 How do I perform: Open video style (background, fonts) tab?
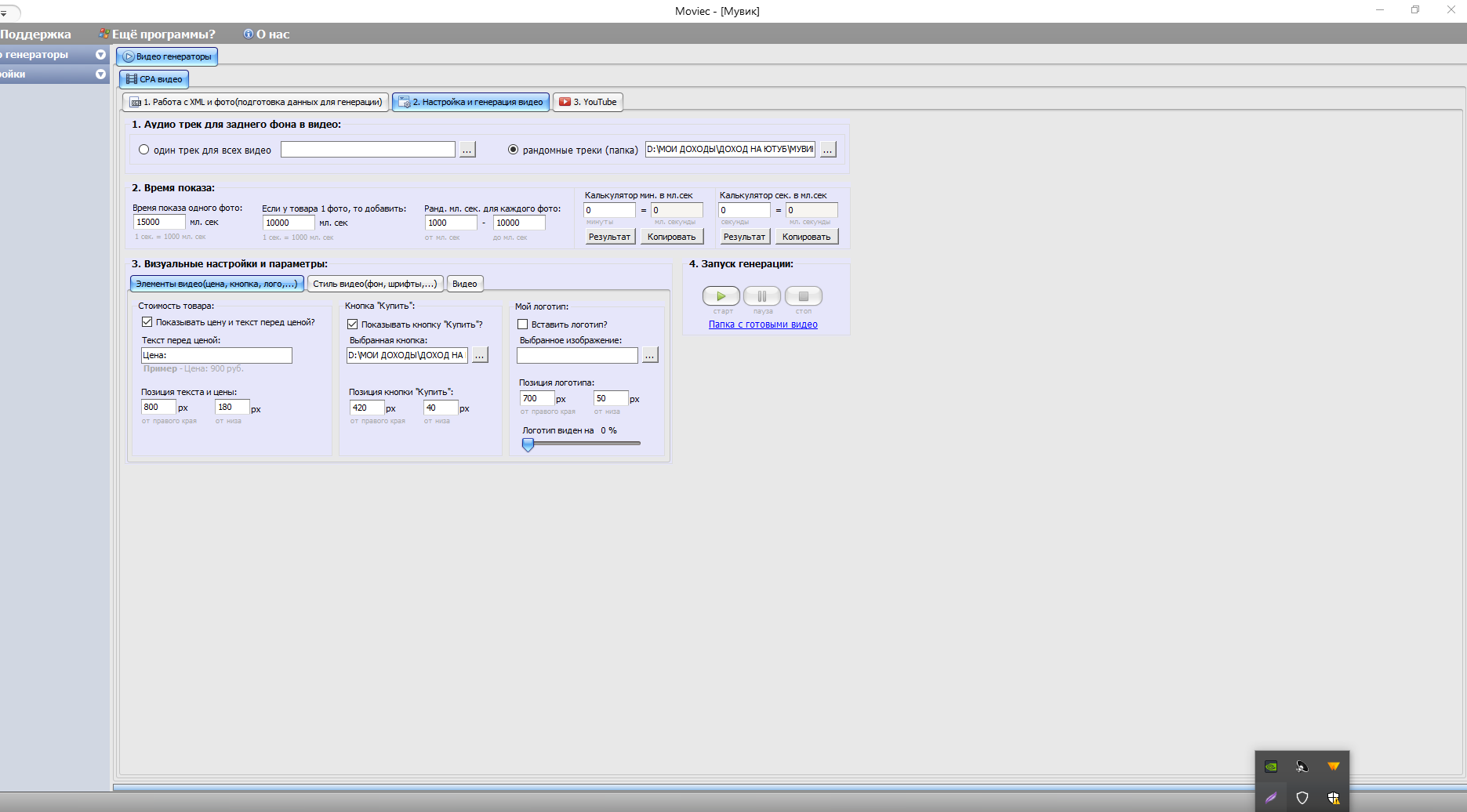pos(375,284)
